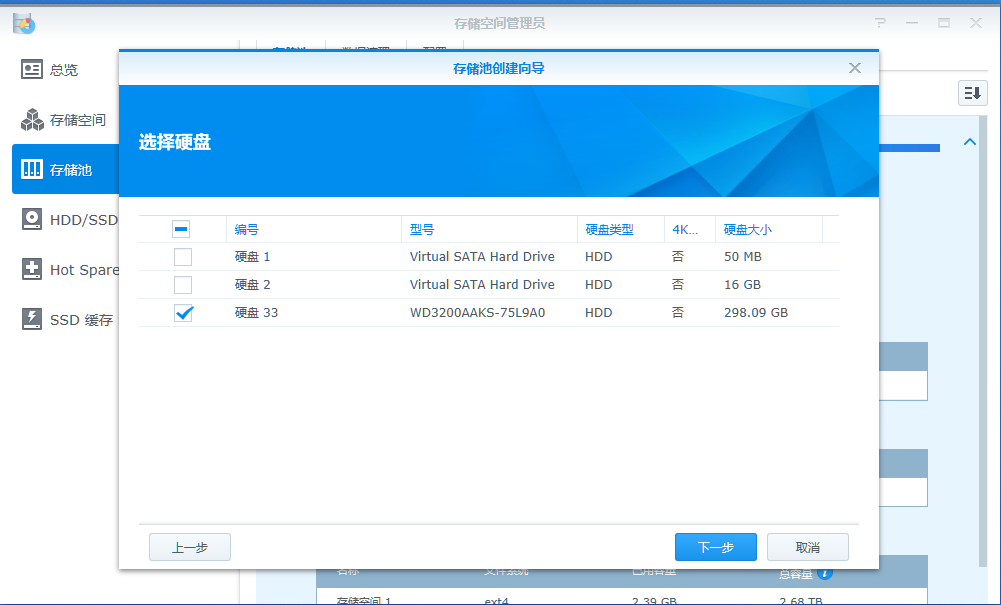Open the help question mark icon

click(x=880, y=23)
